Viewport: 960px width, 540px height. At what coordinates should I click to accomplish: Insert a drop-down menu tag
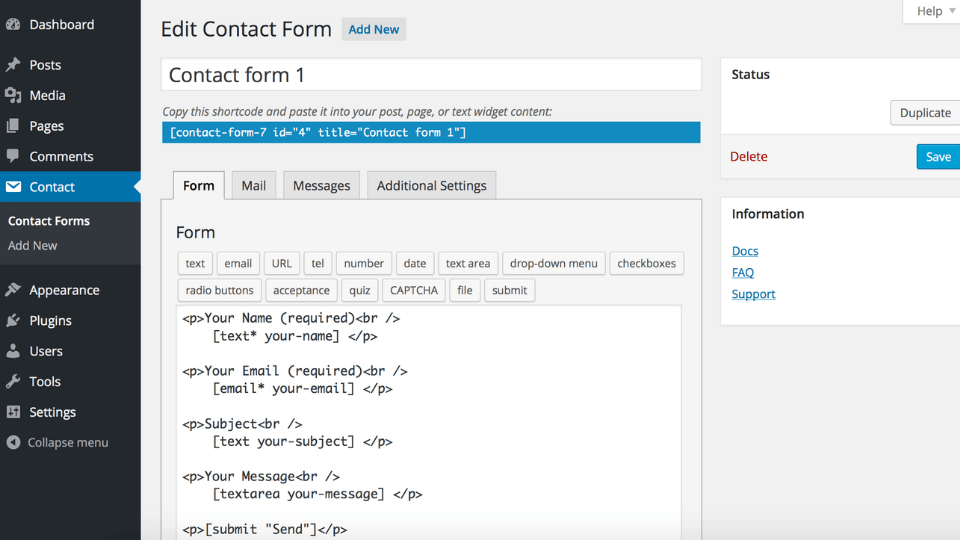click(553, 263)
